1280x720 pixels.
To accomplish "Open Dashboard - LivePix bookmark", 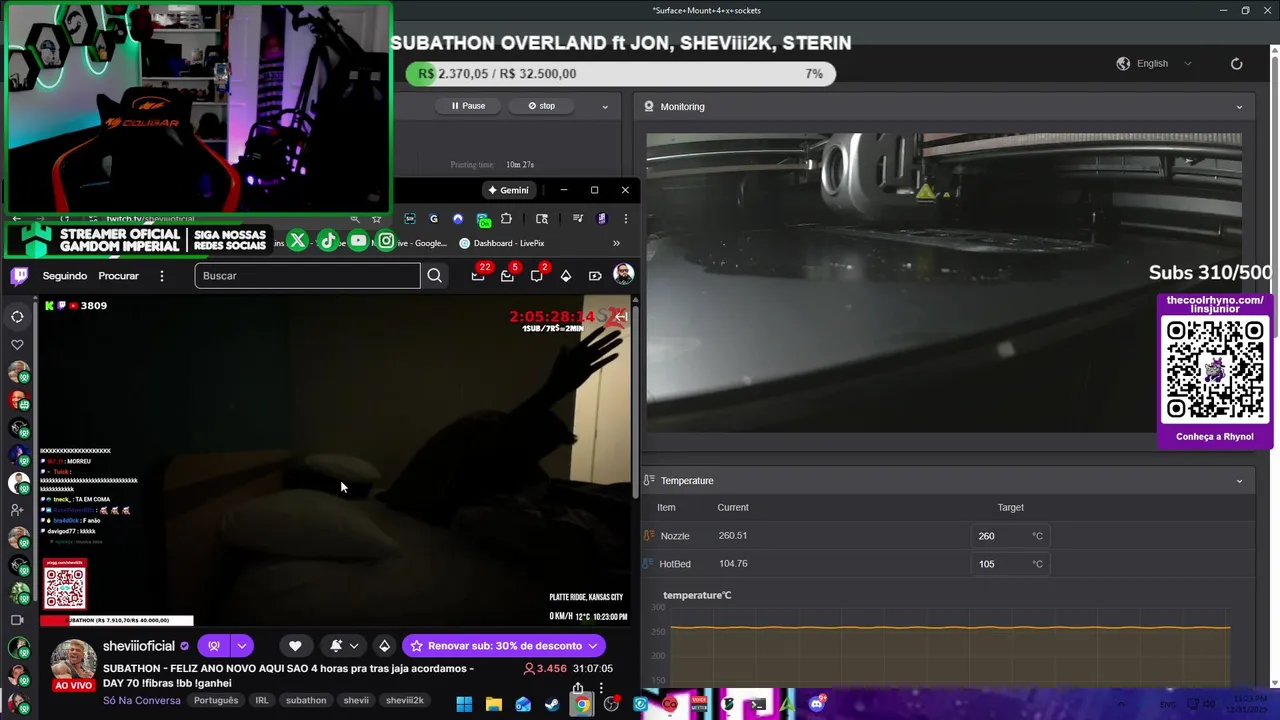I will (502, 243).
